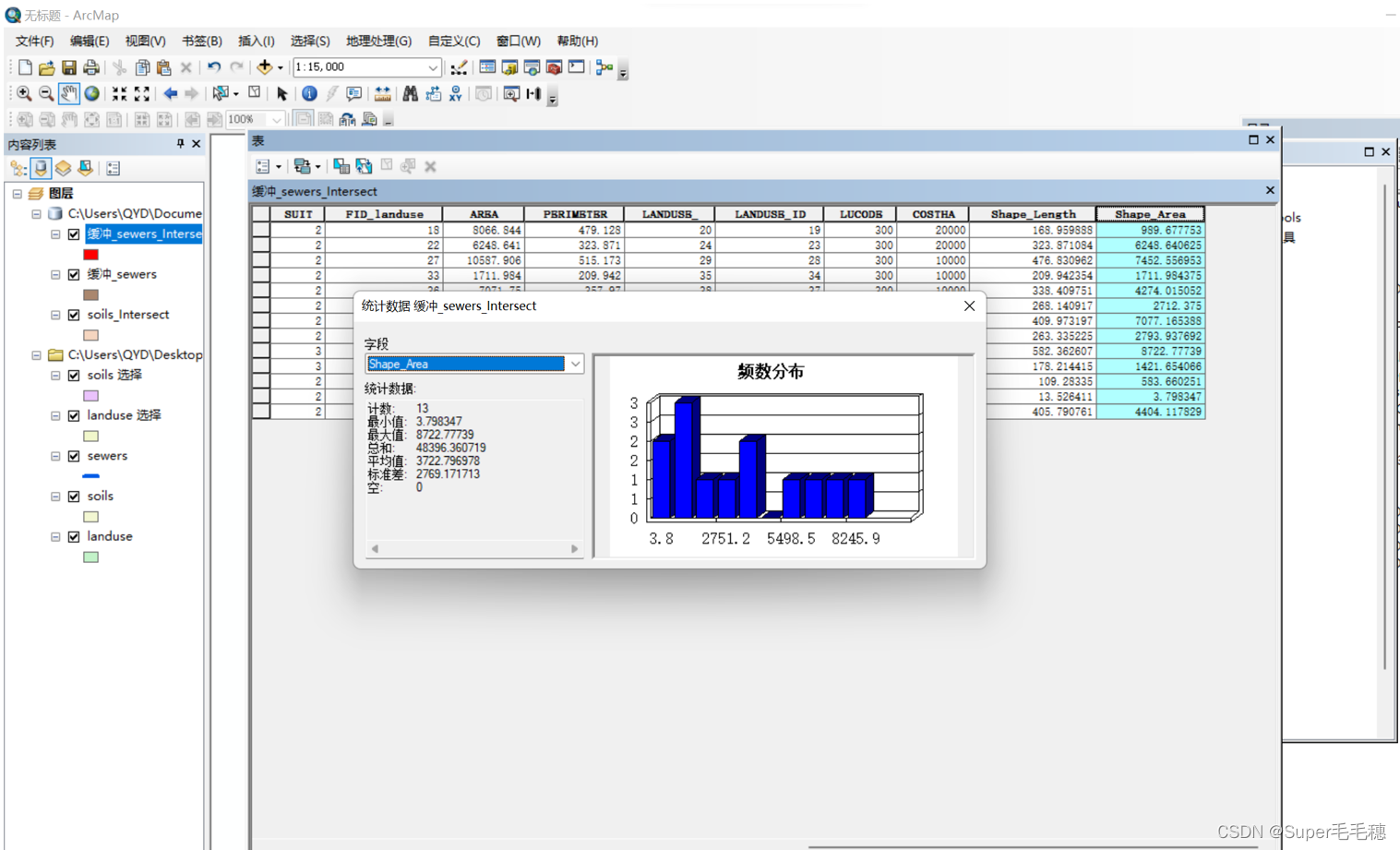Viewport: 1400px width, 850px height.
Task: Create a new map document icon
Action: point(25,67)
